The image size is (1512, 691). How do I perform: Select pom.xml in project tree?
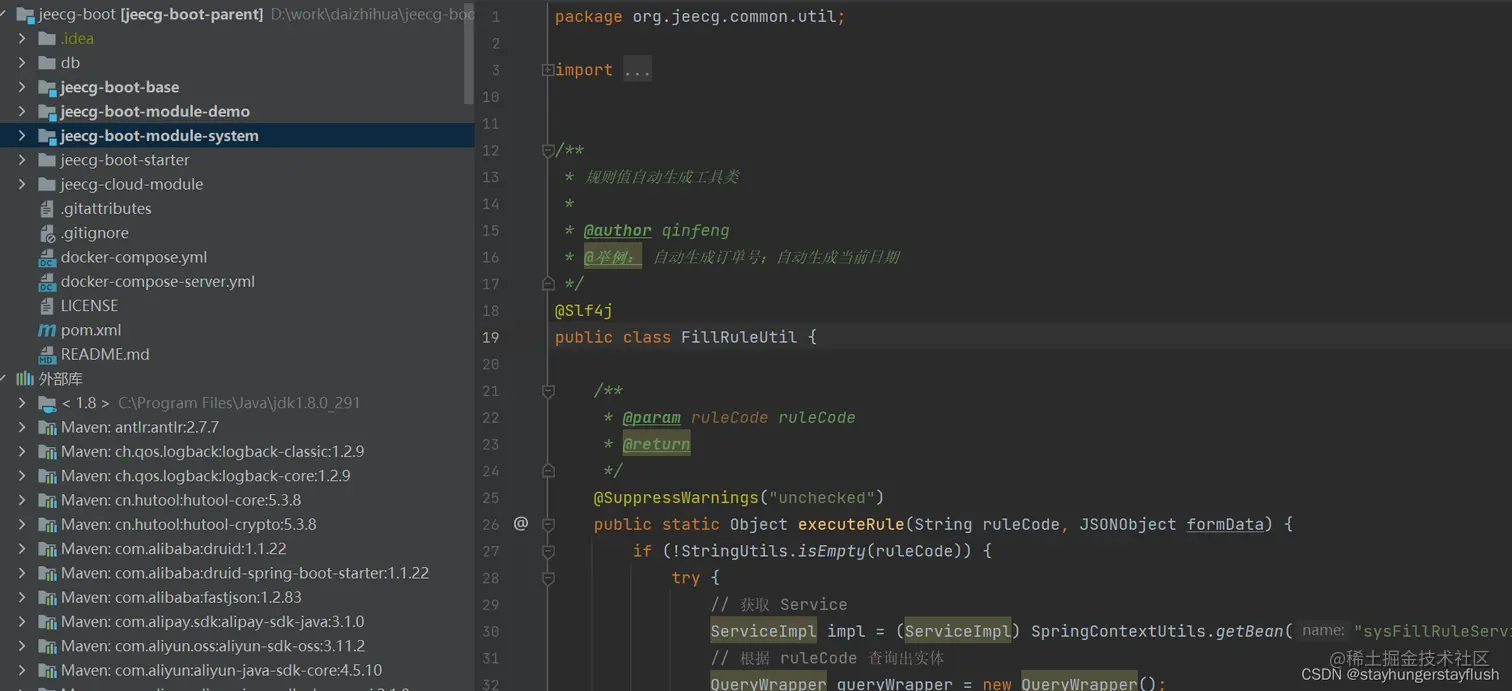click(x=91, y=330)
